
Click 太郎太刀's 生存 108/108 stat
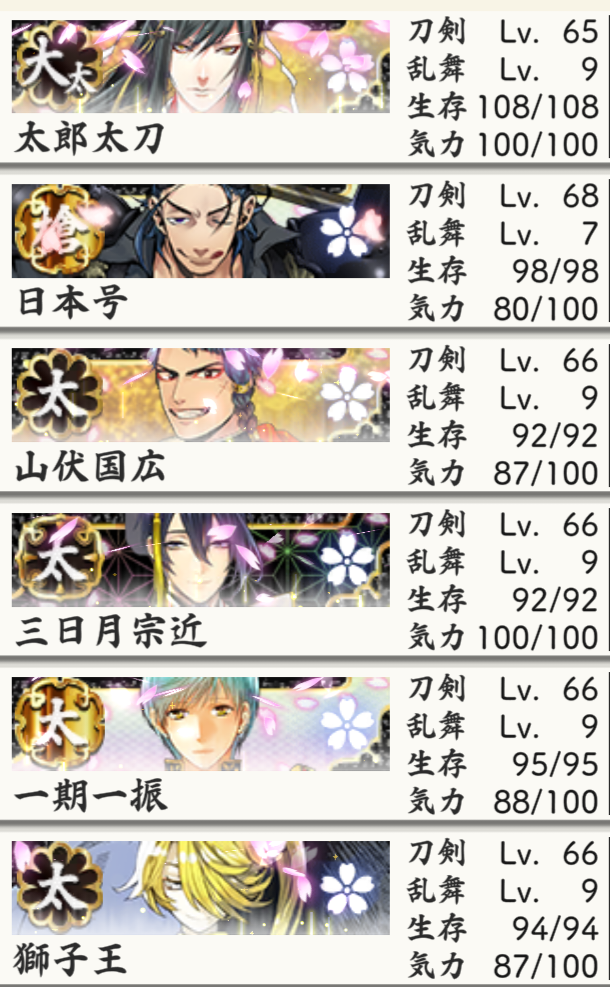(502, 106)
